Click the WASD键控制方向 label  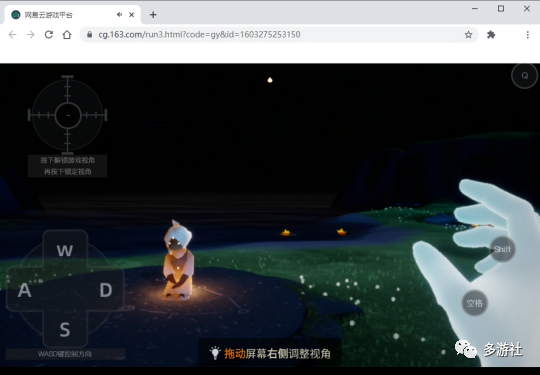[x=65, y=354]
